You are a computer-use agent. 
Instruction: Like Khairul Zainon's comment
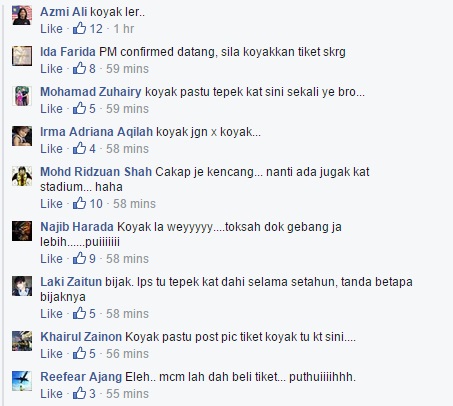[51, 354]
